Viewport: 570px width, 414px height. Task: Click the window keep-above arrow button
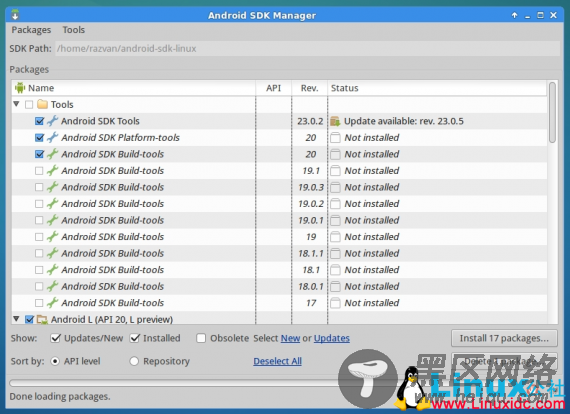(x=514, y=15)
